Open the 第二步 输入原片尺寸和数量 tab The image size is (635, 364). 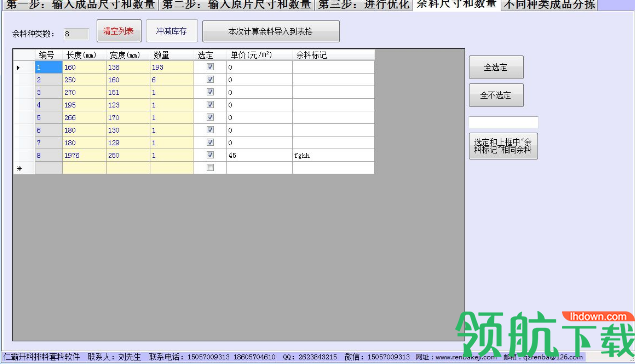coord(237,5)
